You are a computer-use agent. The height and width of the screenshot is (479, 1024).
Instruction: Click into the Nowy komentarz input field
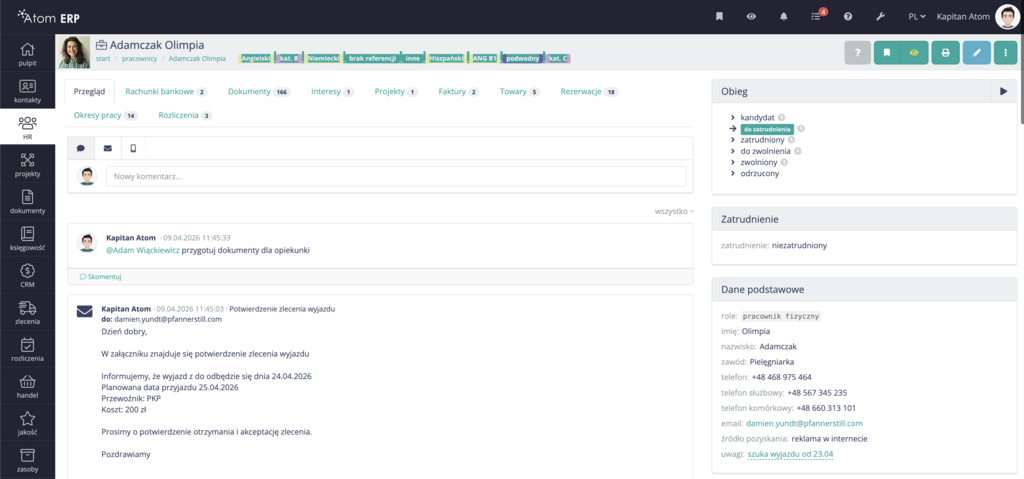[x=396, y=176]
